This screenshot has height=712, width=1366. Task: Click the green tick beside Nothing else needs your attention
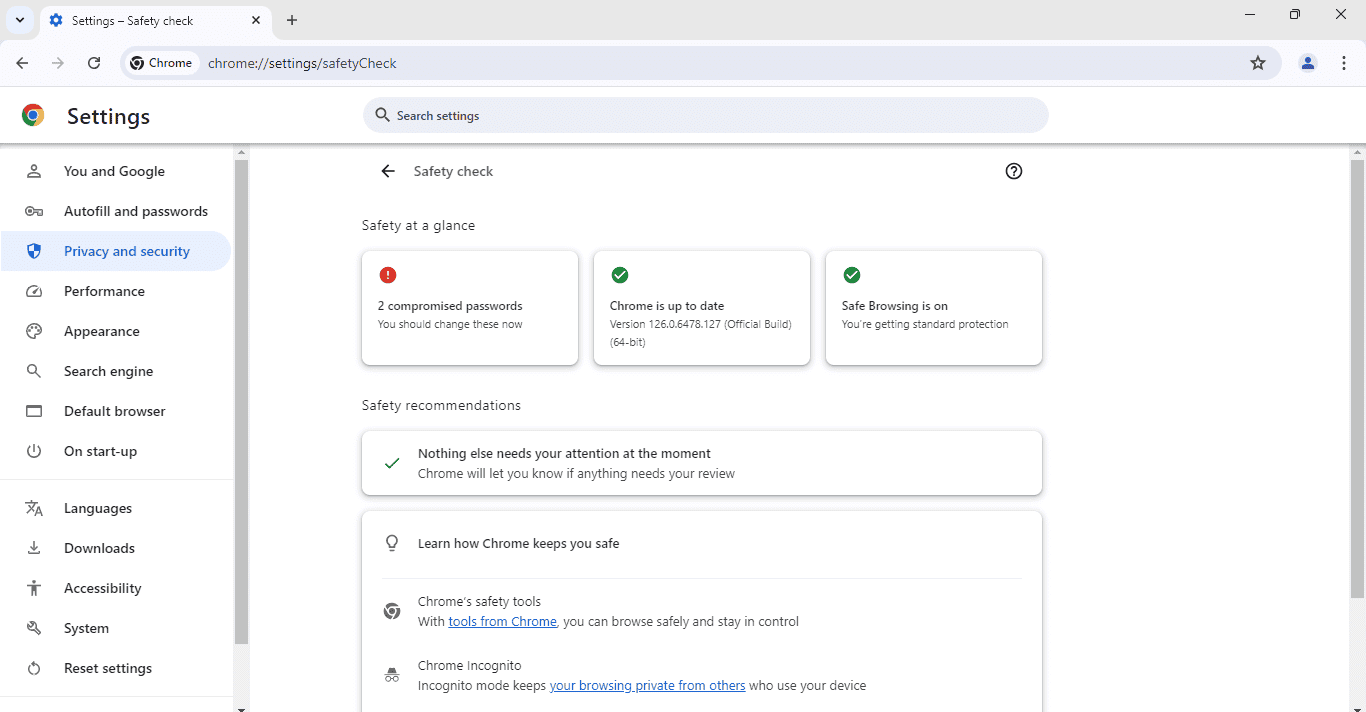[x=392, y=463]
